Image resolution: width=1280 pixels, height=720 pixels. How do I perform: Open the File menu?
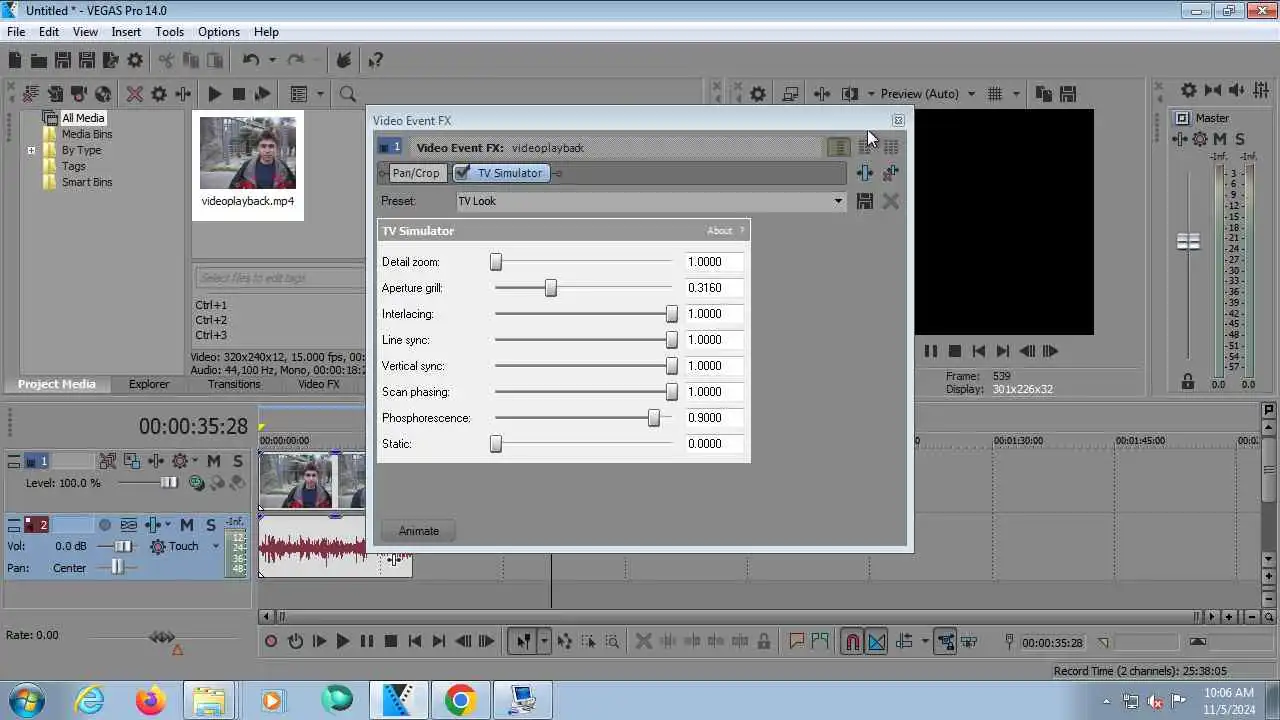pos(16,32)
